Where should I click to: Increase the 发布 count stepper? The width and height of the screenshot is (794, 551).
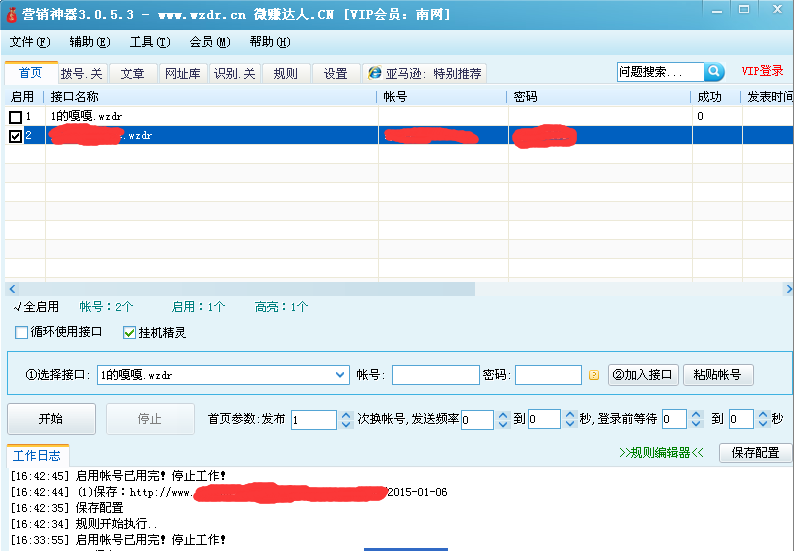pos(346,415)
